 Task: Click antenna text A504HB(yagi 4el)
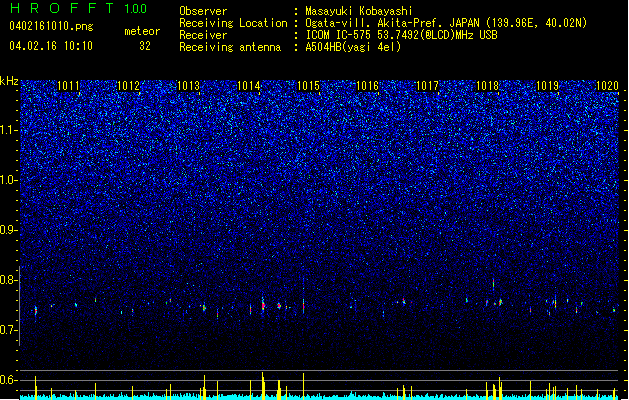[x=353, y=47]
